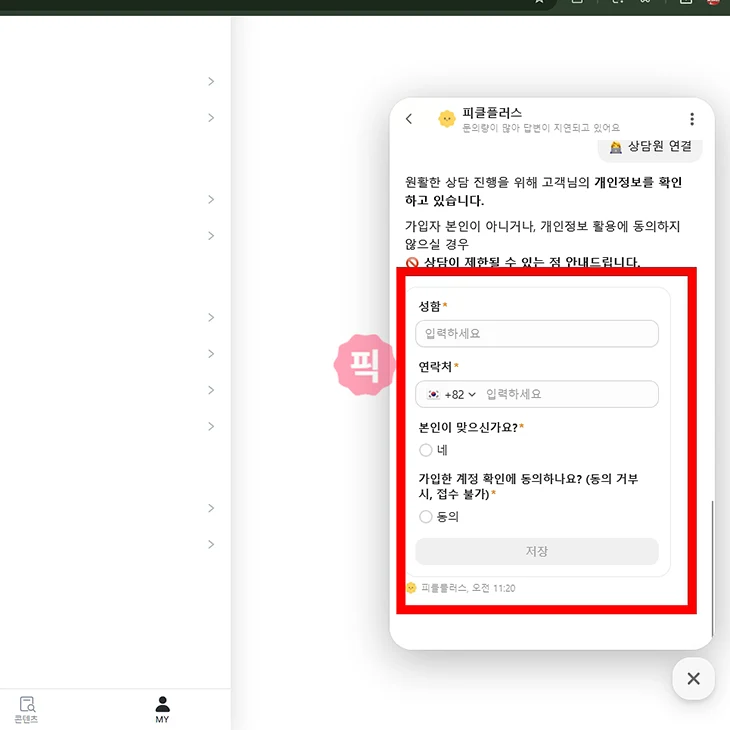Image resolution: width=730 pixels, height=730 pixels.
Task: Click the chat window vertical scrollbar
Action: [x=712, y=568]
